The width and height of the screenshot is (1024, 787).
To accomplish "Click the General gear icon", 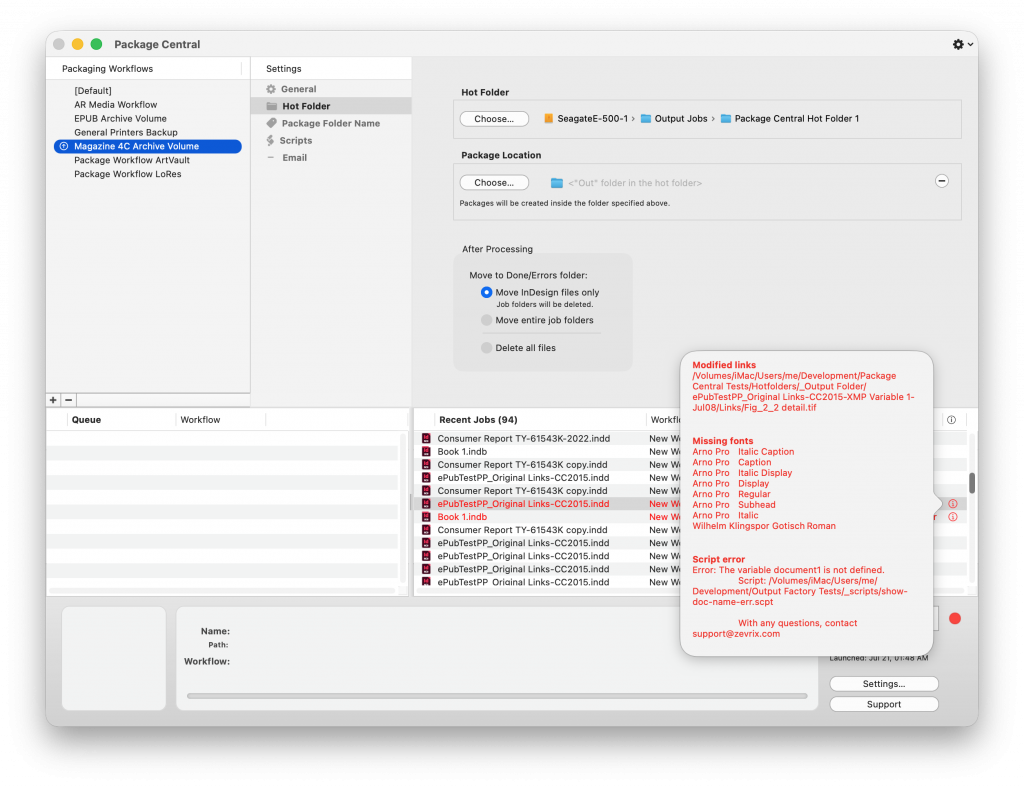I will (271, 89).
